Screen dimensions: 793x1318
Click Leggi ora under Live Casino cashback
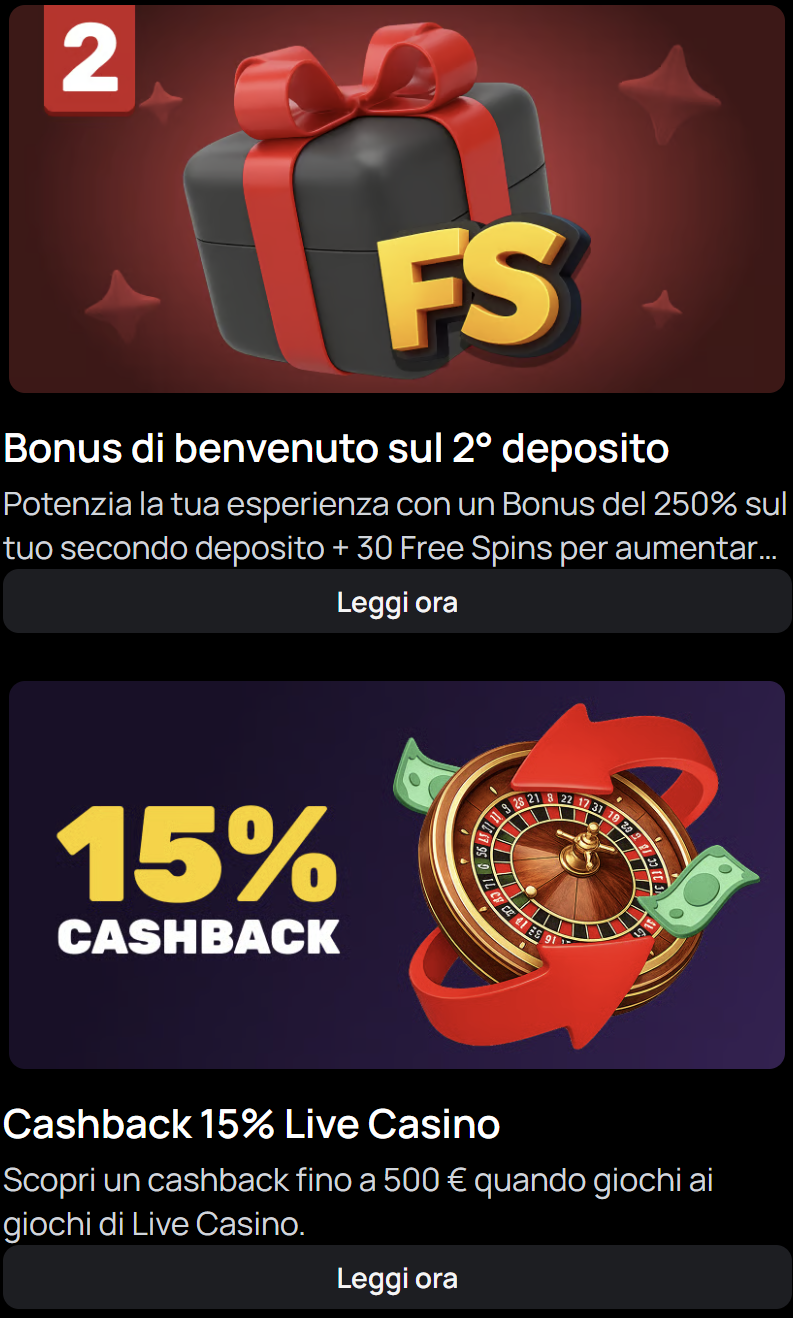397,1277
